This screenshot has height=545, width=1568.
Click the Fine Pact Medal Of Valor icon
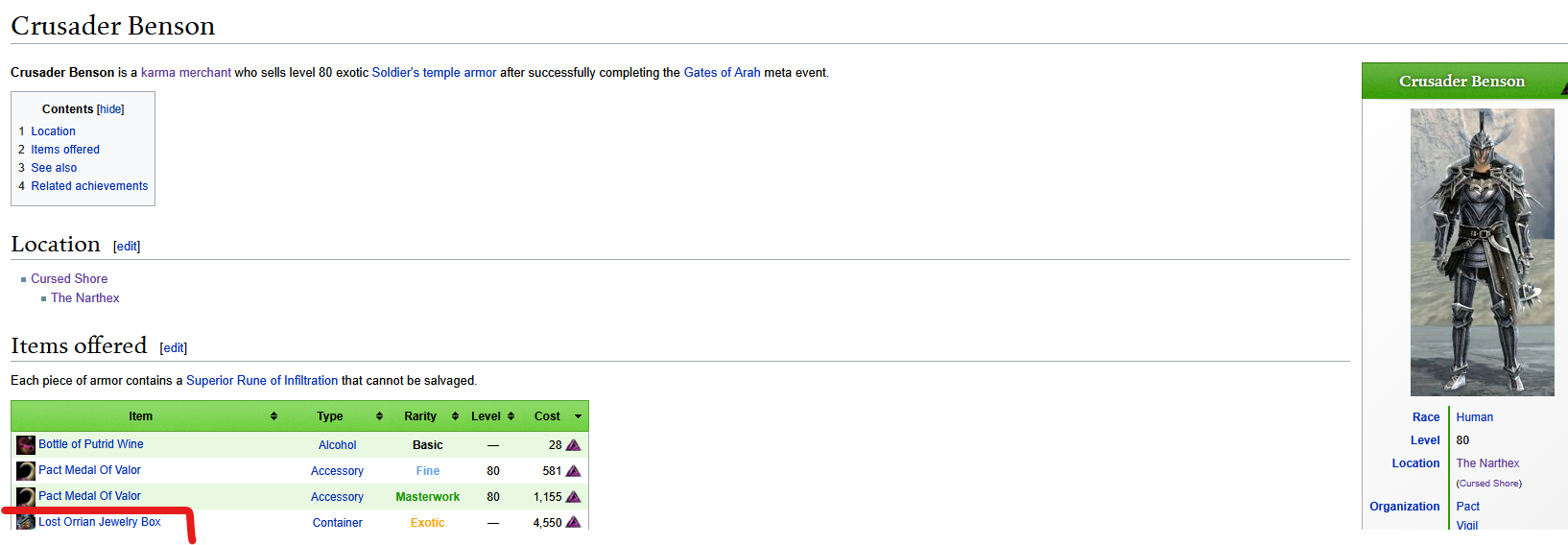pos(26,470)
